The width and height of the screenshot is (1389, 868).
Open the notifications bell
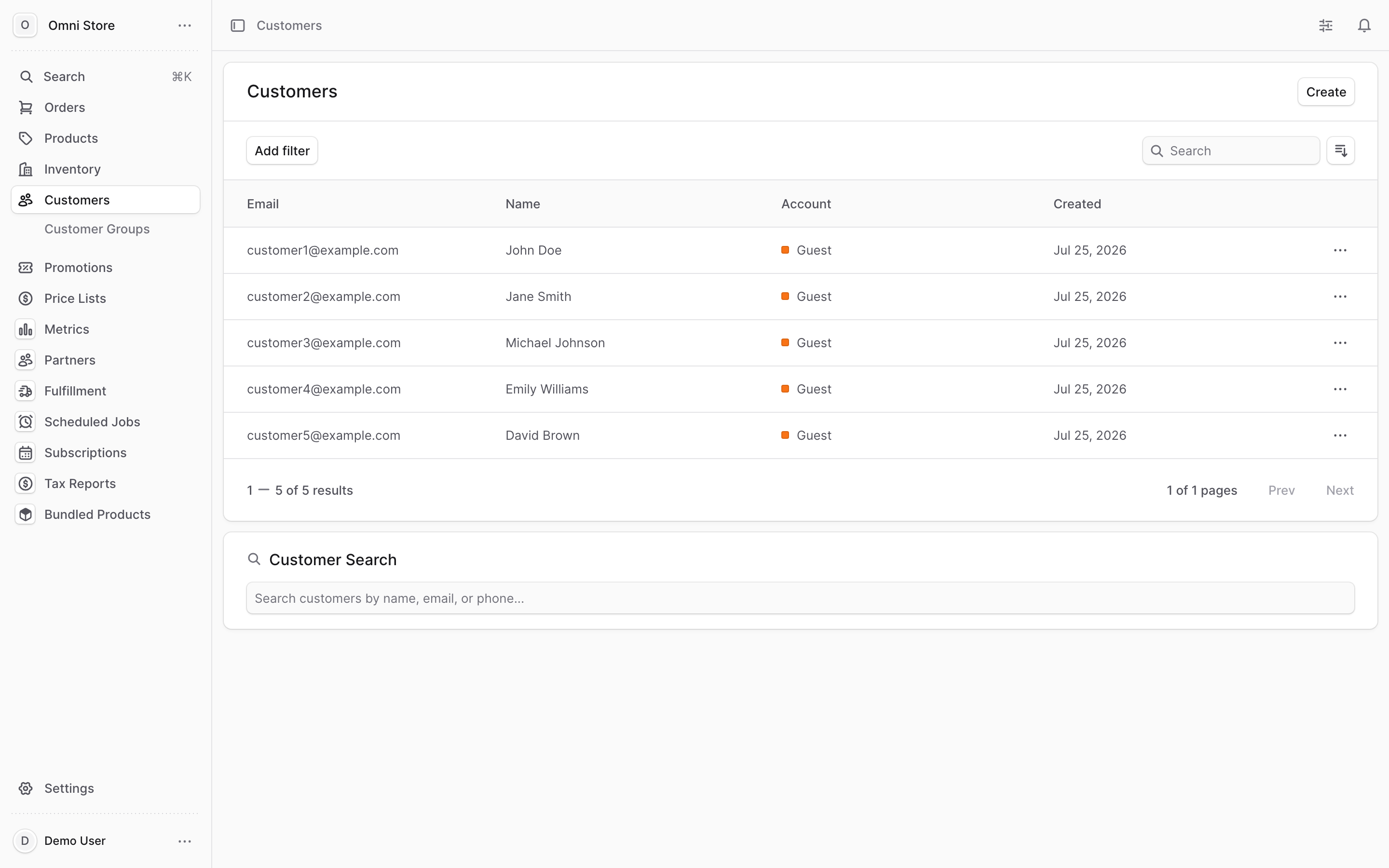pos(1364,25)
